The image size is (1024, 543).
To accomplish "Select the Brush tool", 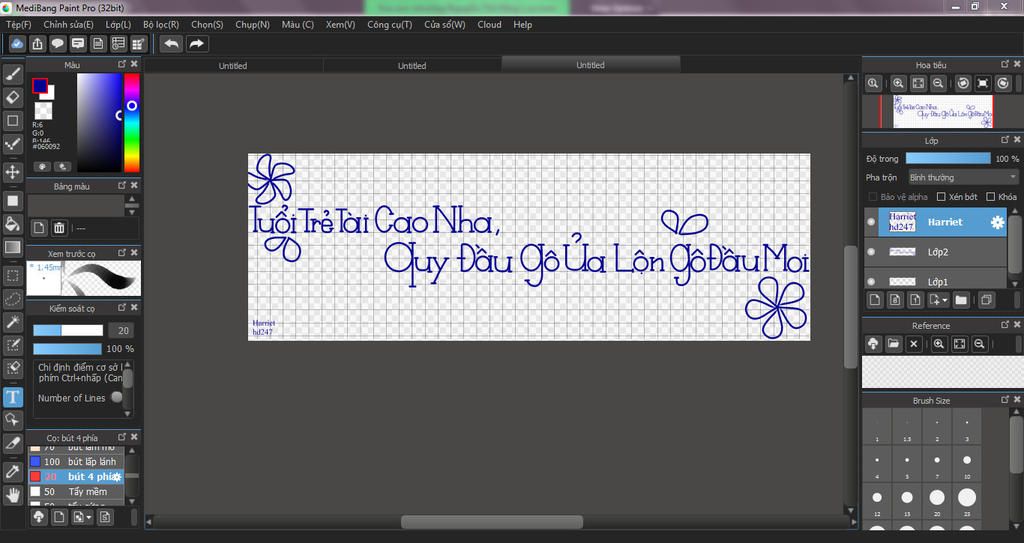I will click(x=12, y=74).
